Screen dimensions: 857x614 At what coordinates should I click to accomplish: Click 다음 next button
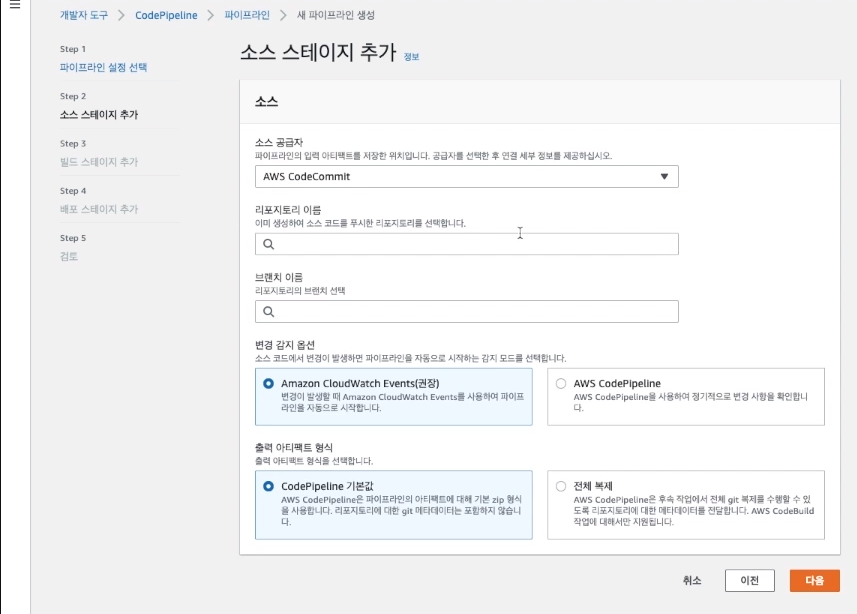pos(814,581)
